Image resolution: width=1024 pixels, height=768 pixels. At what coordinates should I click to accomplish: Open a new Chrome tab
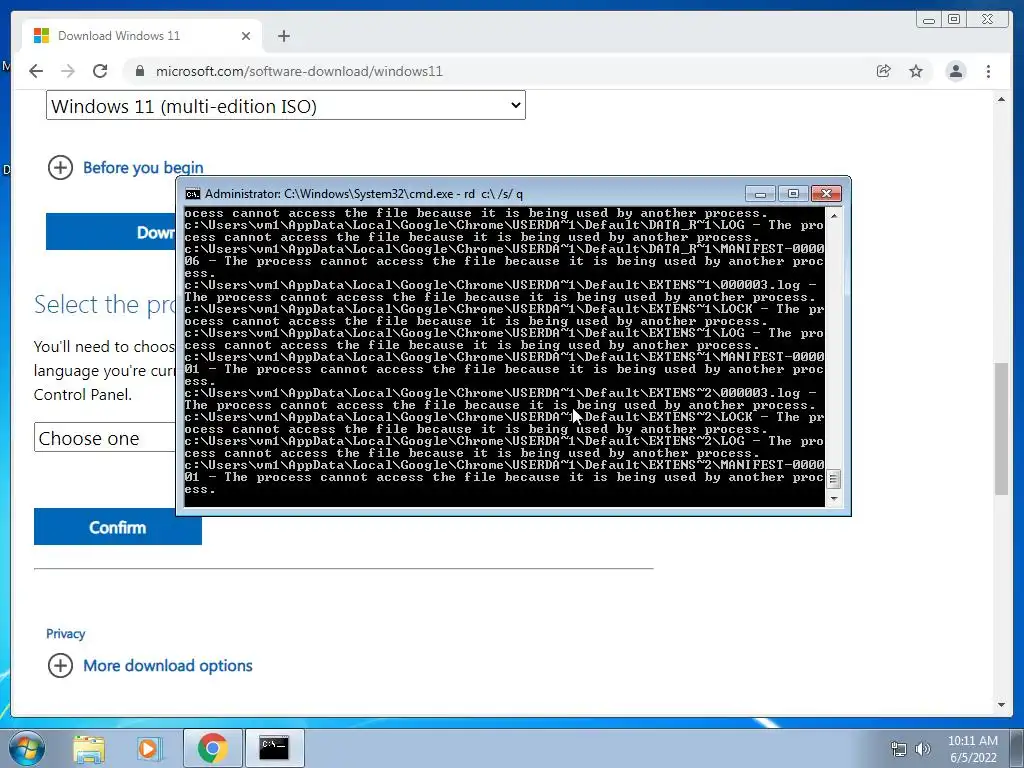[x=283, y=36]
